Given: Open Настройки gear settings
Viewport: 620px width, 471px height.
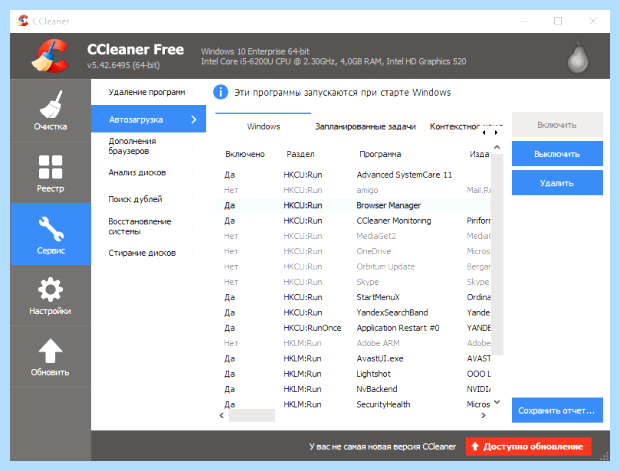Looking at the screenshot, I should pos(50,295).
